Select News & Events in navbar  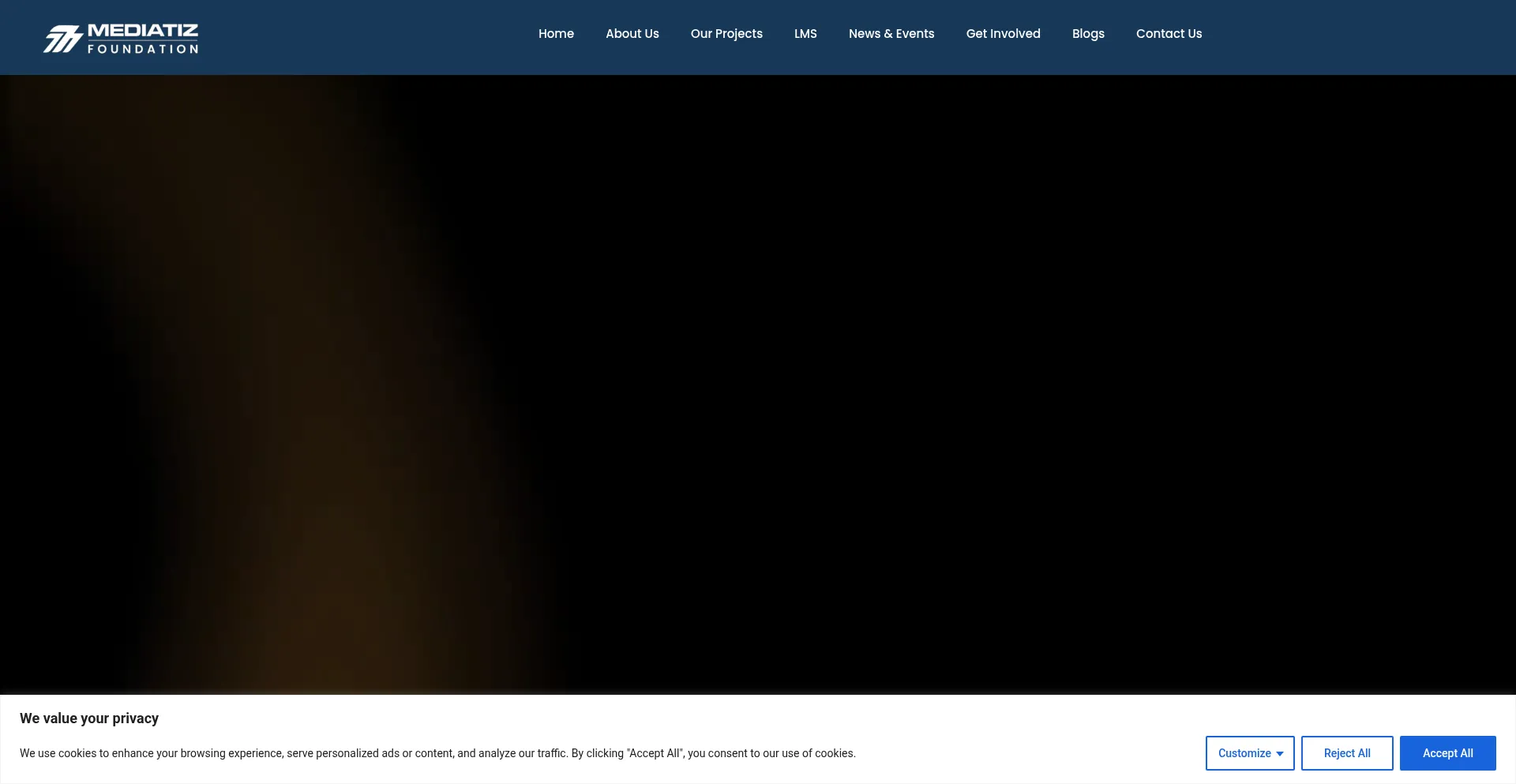coord(891,34)
